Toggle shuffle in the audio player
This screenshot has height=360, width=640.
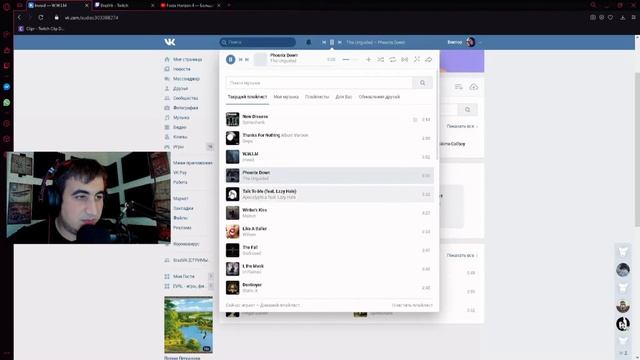(x=380, y=60)
